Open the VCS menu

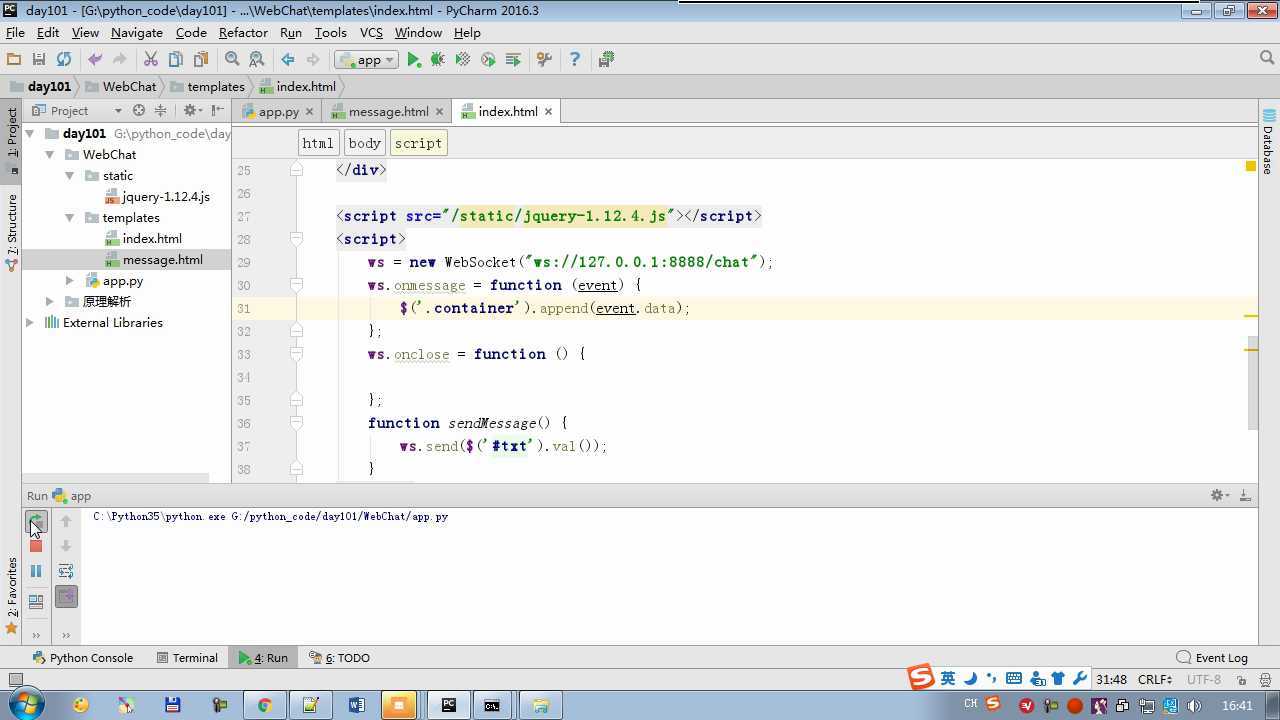pos(371,32)
